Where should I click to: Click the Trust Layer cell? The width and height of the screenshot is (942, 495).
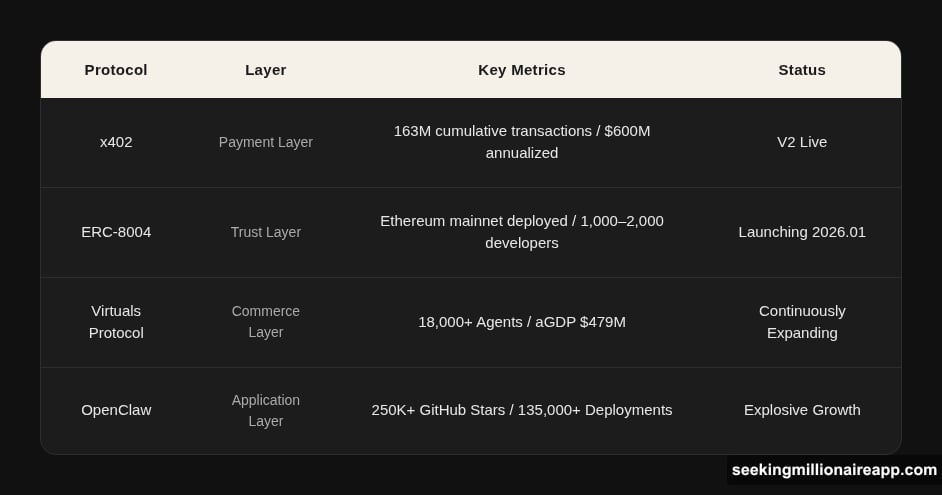point(266,232)
